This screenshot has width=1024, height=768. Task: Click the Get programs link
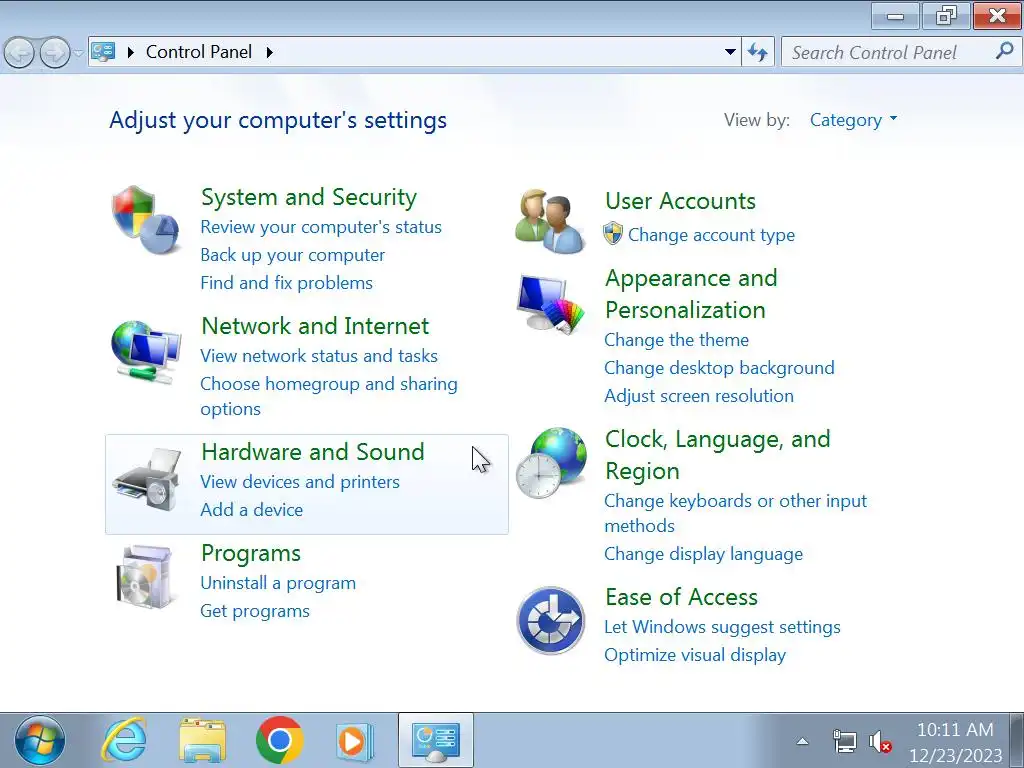(255, 611)
